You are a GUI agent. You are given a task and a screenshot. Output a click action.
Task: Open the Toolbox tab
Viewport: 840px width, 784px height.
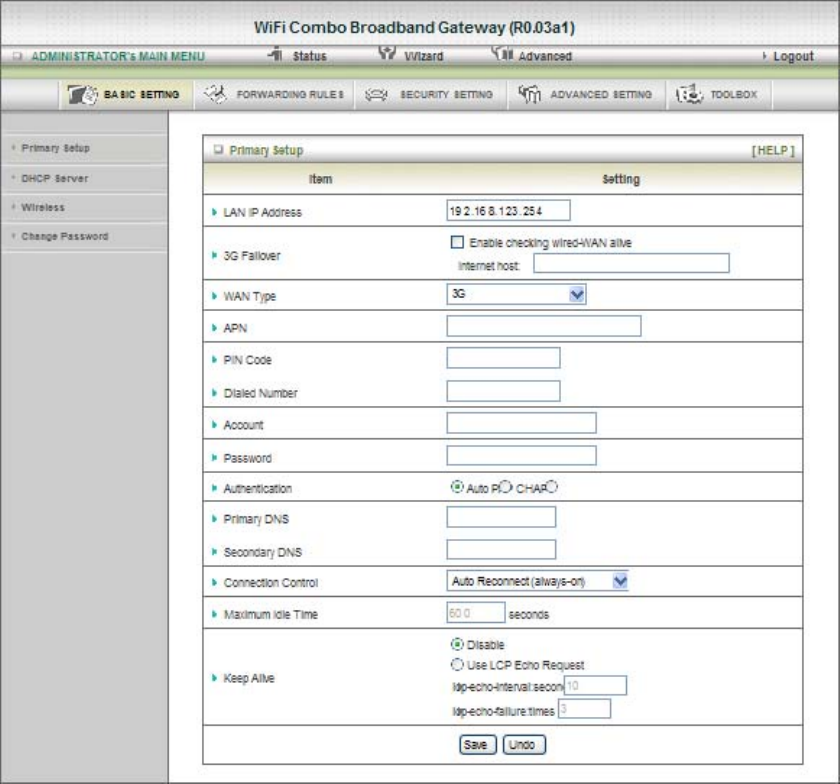pos(719,95)
